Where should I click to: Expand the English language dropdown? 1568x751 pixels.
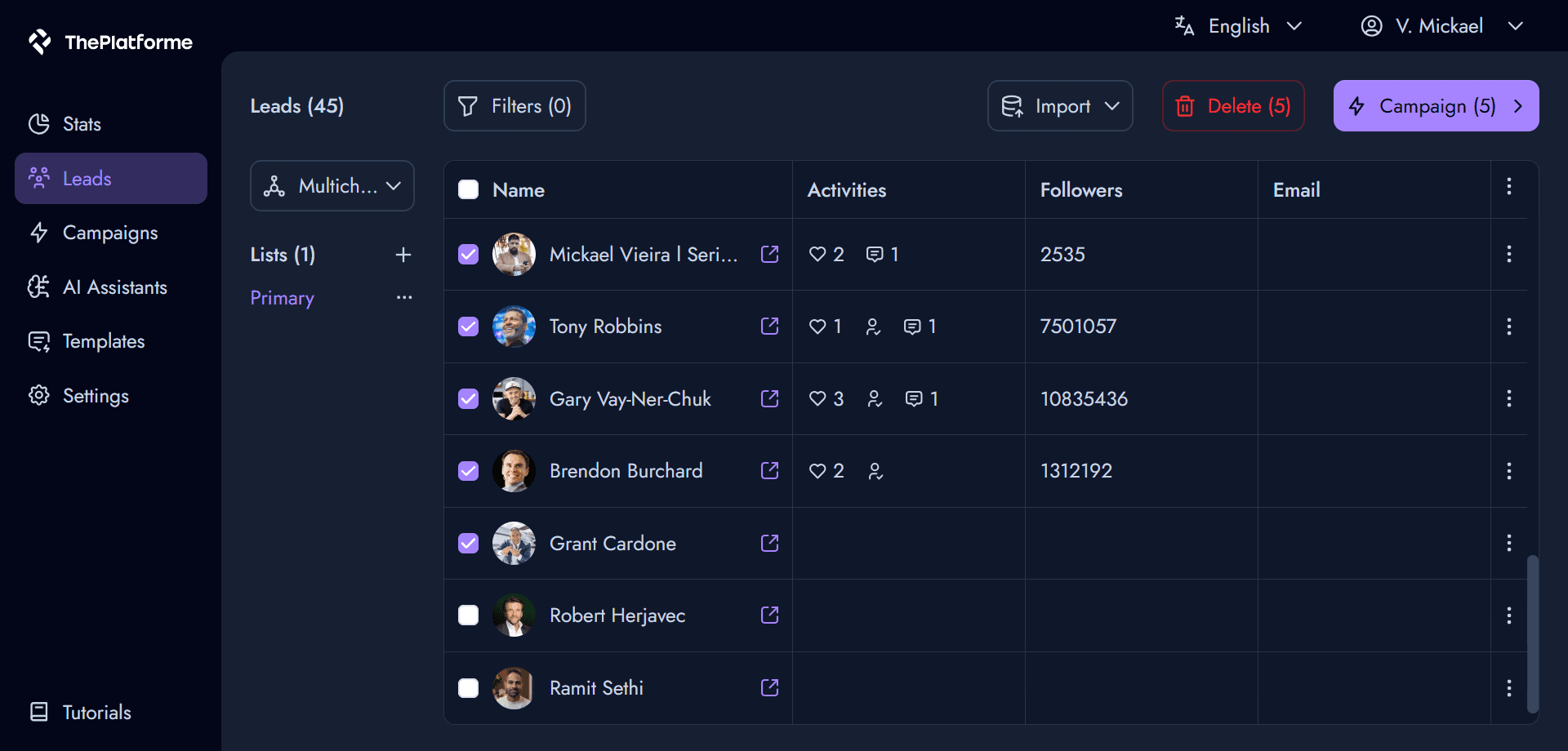click(1238, 26)
